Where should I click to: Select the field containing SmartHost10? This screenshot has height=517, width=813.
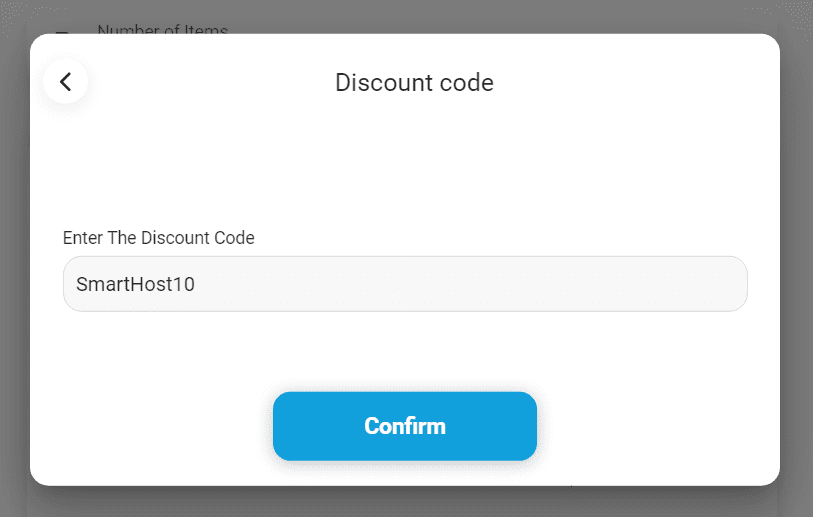405,284
